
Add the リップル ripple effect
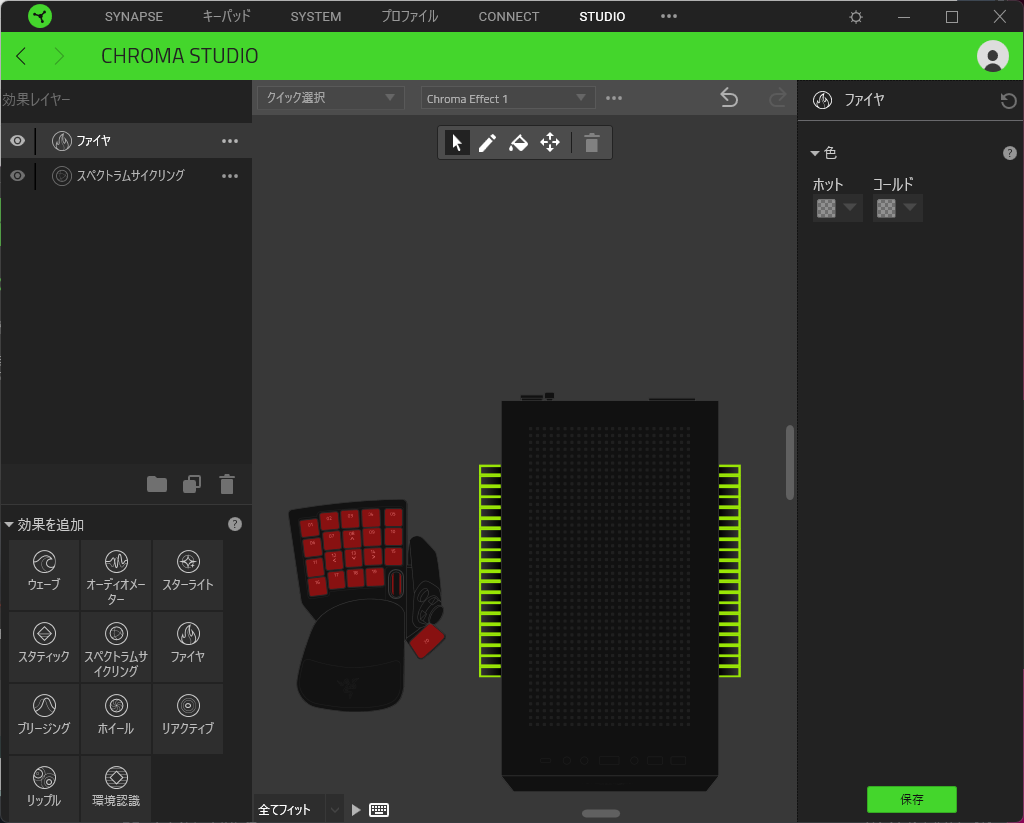[x=44, y=790]
